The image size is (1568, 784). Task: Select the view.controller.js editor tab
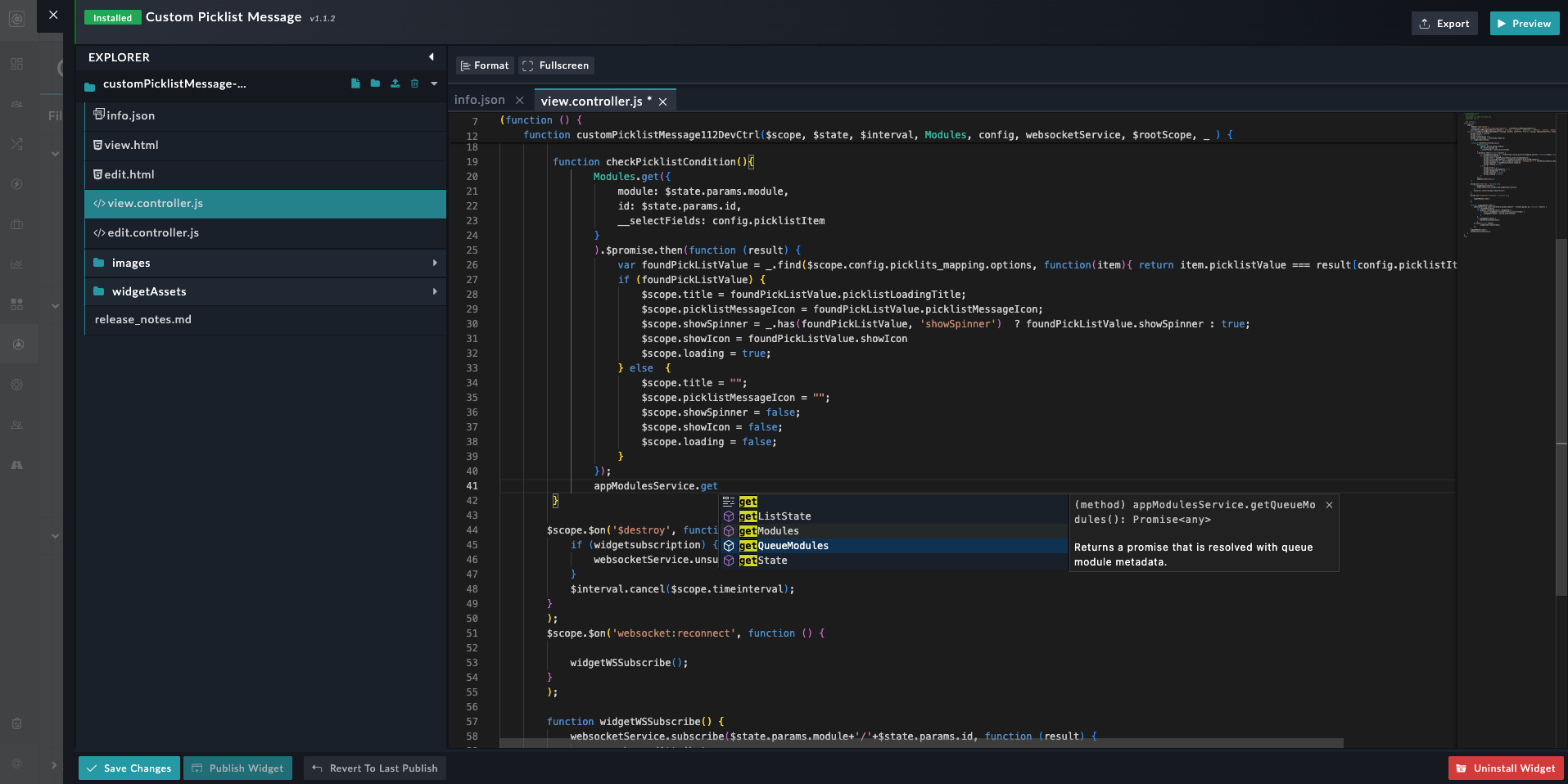[x=592, y=101]
